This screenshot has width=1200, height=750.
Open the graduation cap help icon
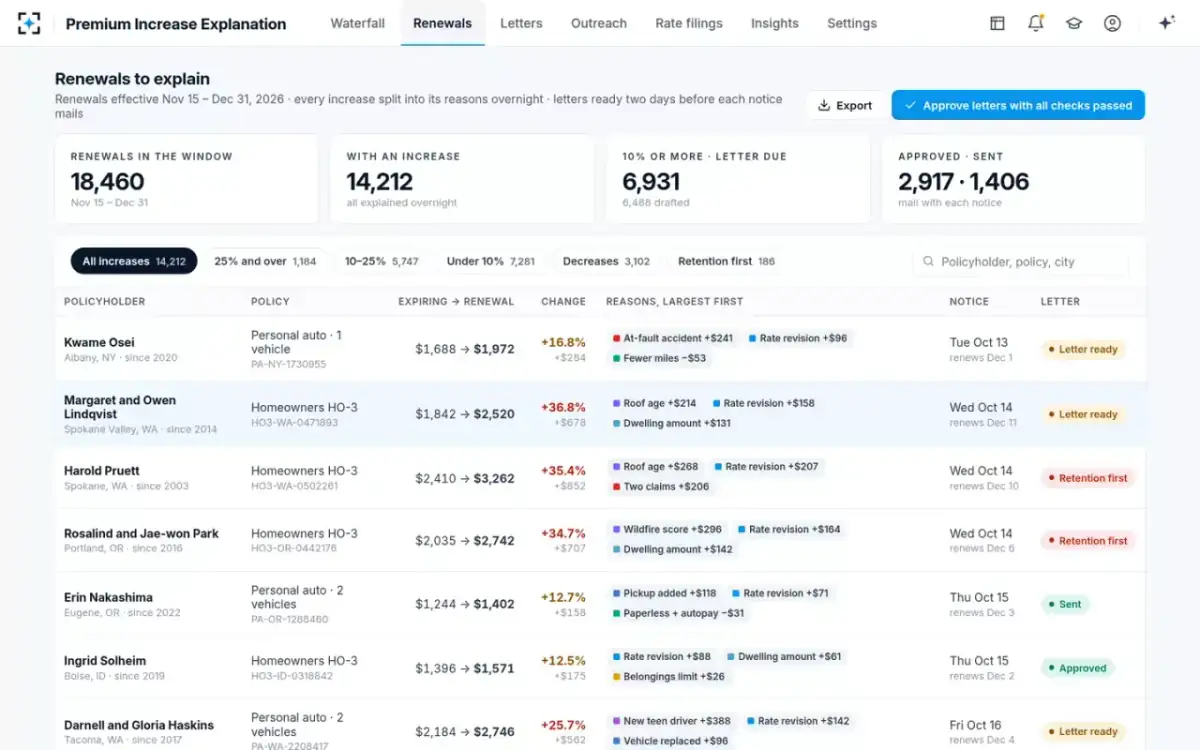click(x=1074, y=23)
